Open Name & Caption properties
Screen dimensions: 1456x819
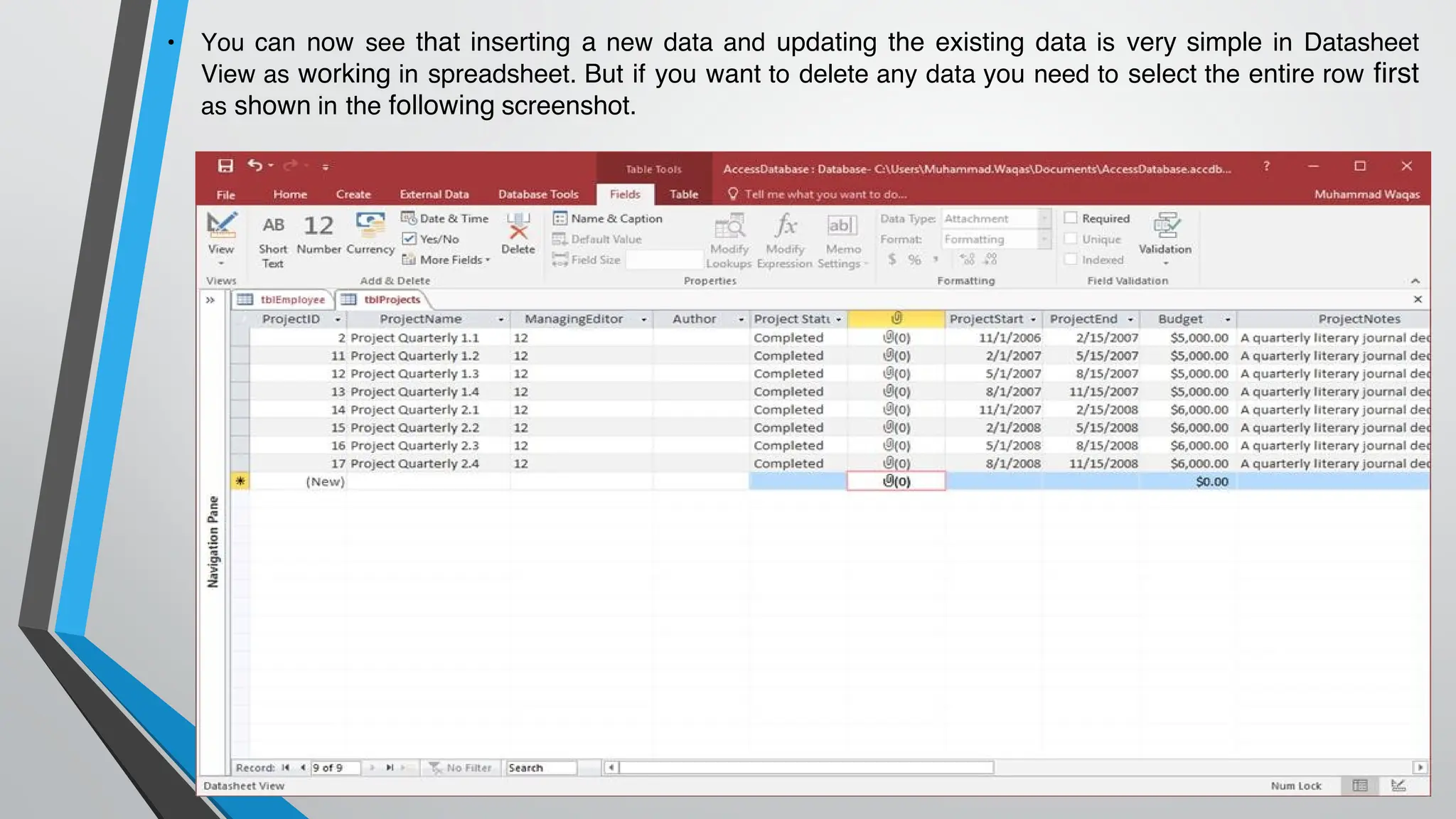(608, 218)
